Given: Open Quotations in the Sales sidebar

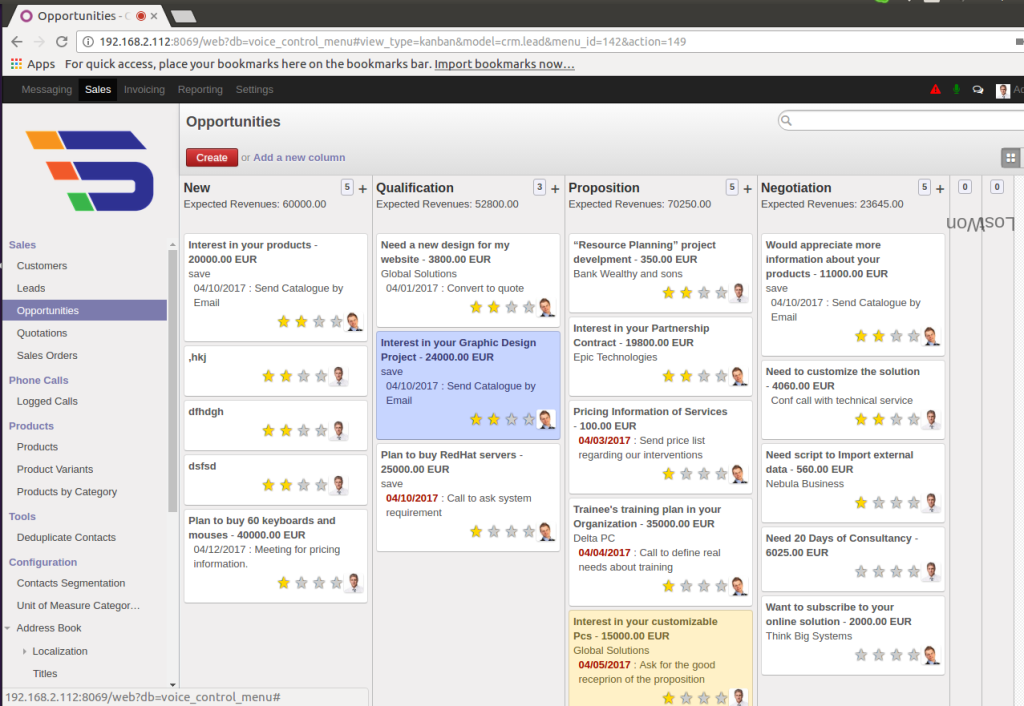Looking at the screenshot, I should click(x=42, y=333).
